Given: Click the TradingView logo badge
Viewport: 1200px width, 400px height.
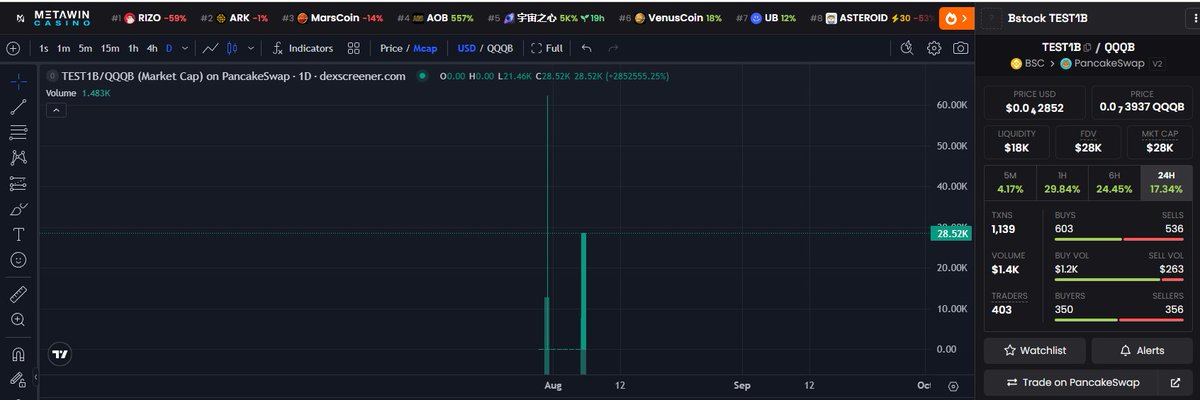Looking at the screenshot, I should [61, 354].
